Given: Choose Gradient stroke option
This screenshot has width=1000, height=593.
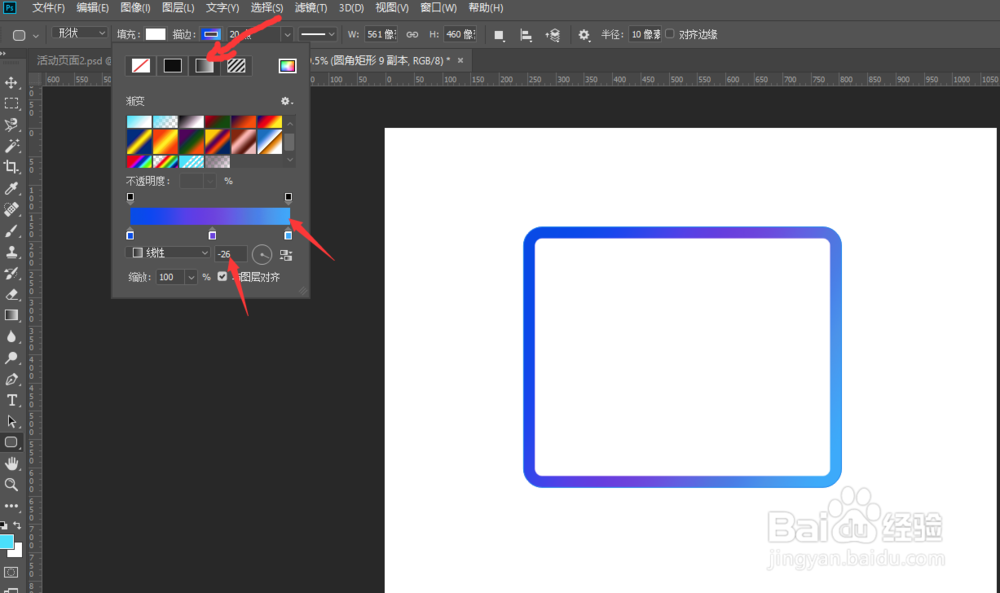Looking at the screenshot, I should (x=204, y=66).
